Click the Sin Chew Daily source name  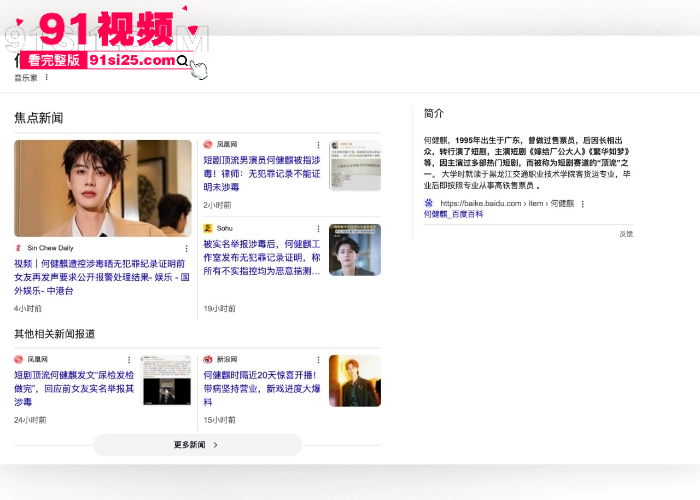(x=50, y=248)
